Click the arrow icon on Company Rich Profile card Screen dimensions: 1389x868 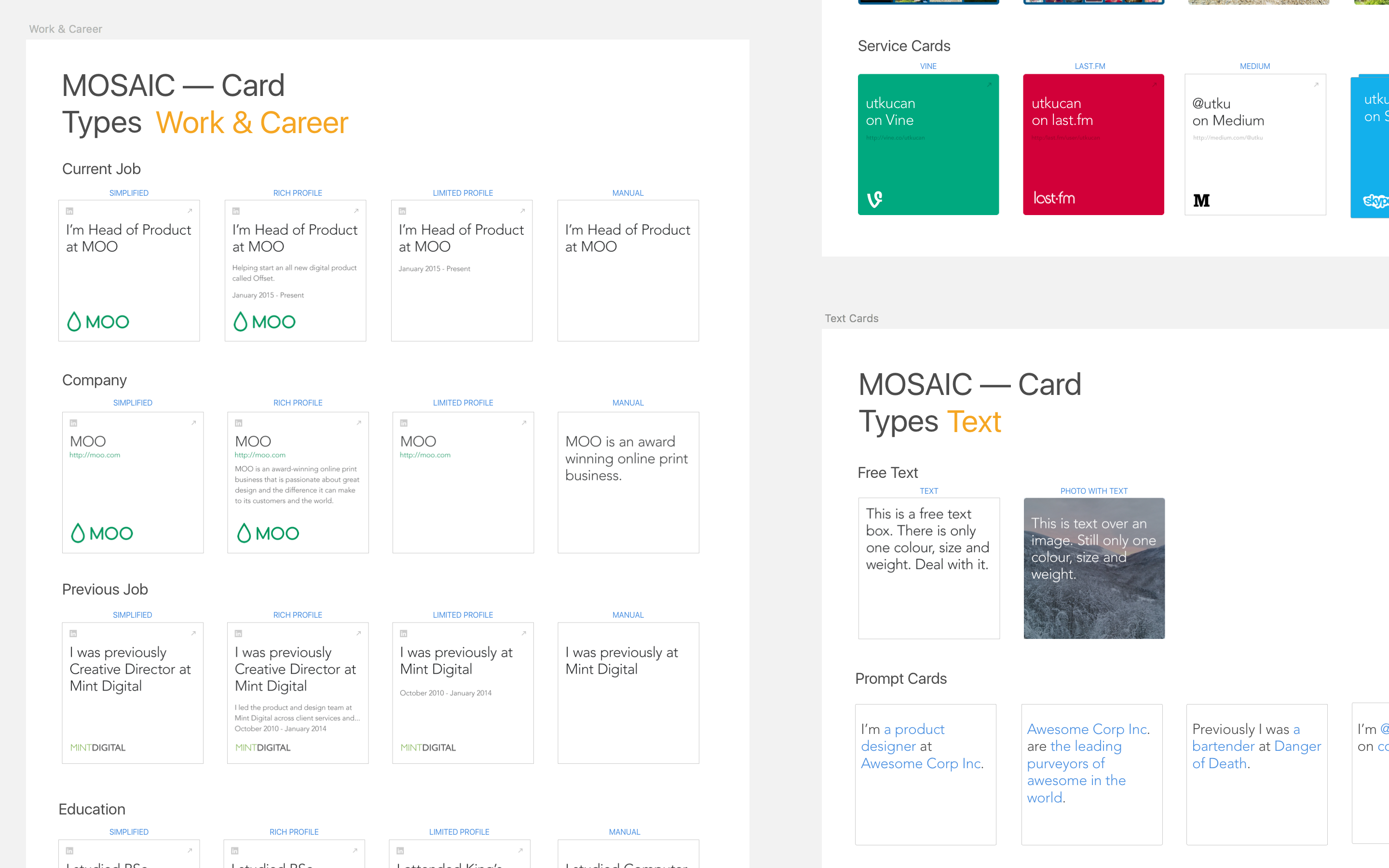359,422
